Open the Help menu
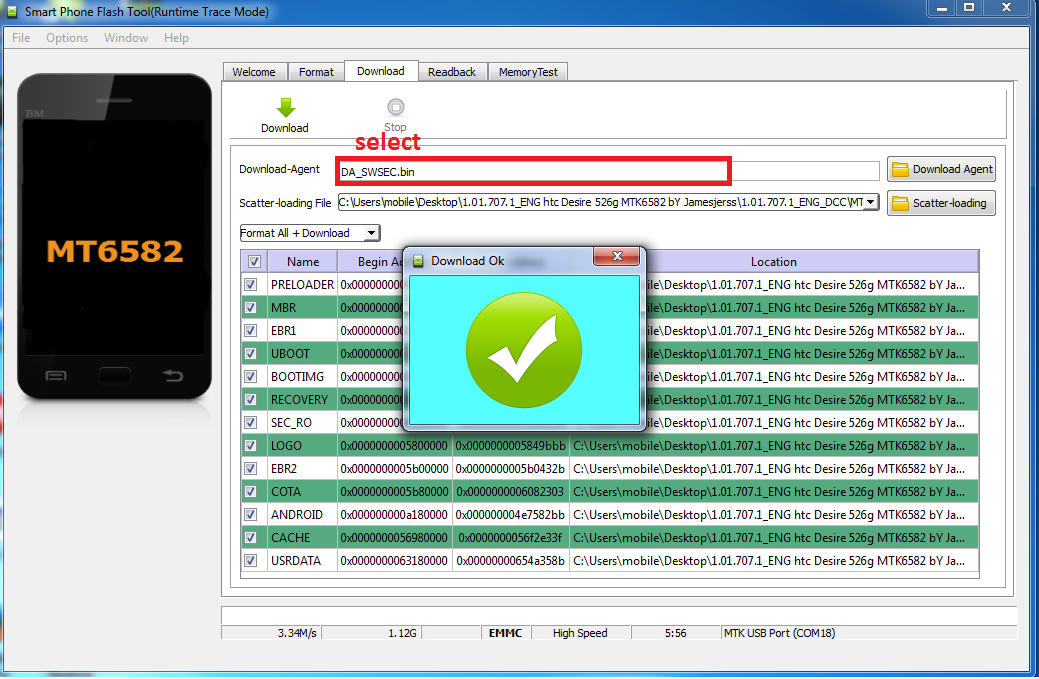Image resolution: width=1039 pixels, height=679 pixels. point(176,38)
